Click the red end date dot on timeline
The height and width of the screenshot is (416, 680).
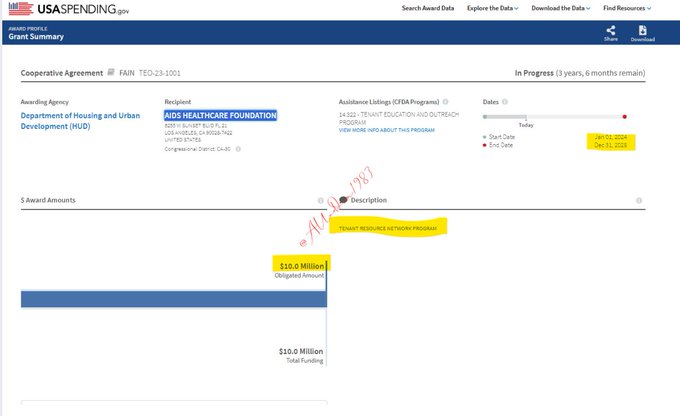pyautogui.click(x=625, y=116)
